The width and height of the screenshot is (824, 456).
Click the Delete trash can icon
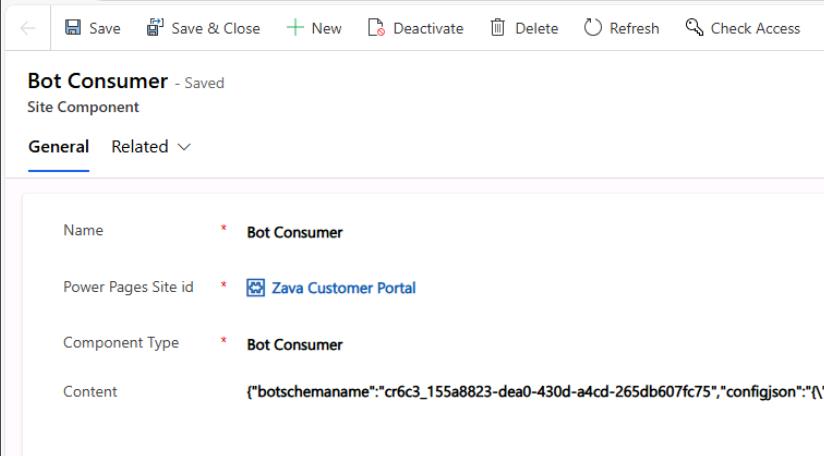tap(498, 27)
